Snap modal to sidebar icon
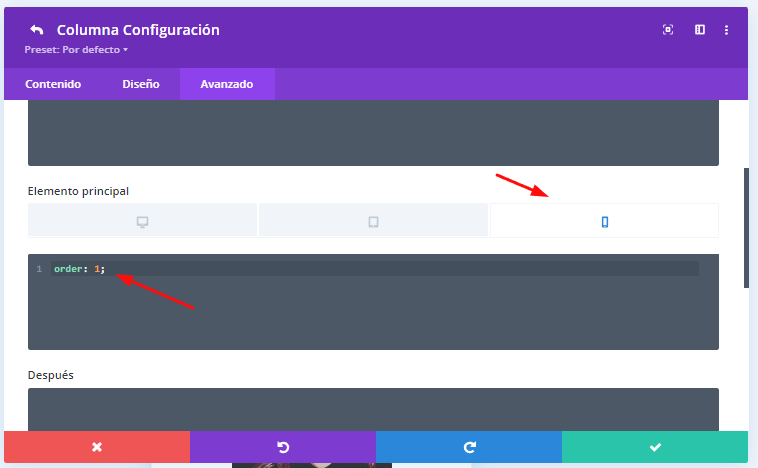 700,30
